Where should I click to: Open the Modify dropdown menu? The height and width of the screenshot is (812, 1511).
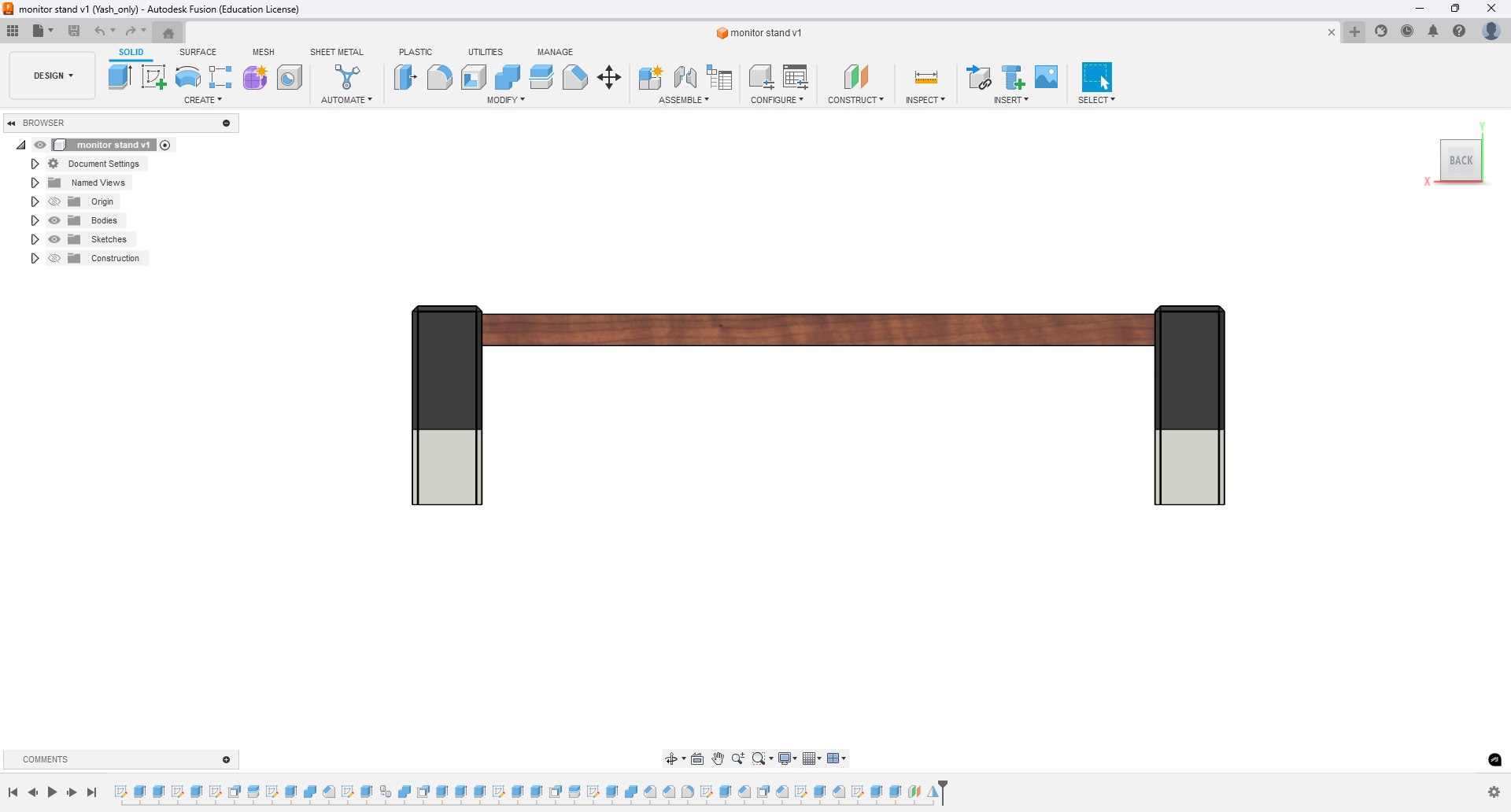pyautogui.click(x=506, y=100)
